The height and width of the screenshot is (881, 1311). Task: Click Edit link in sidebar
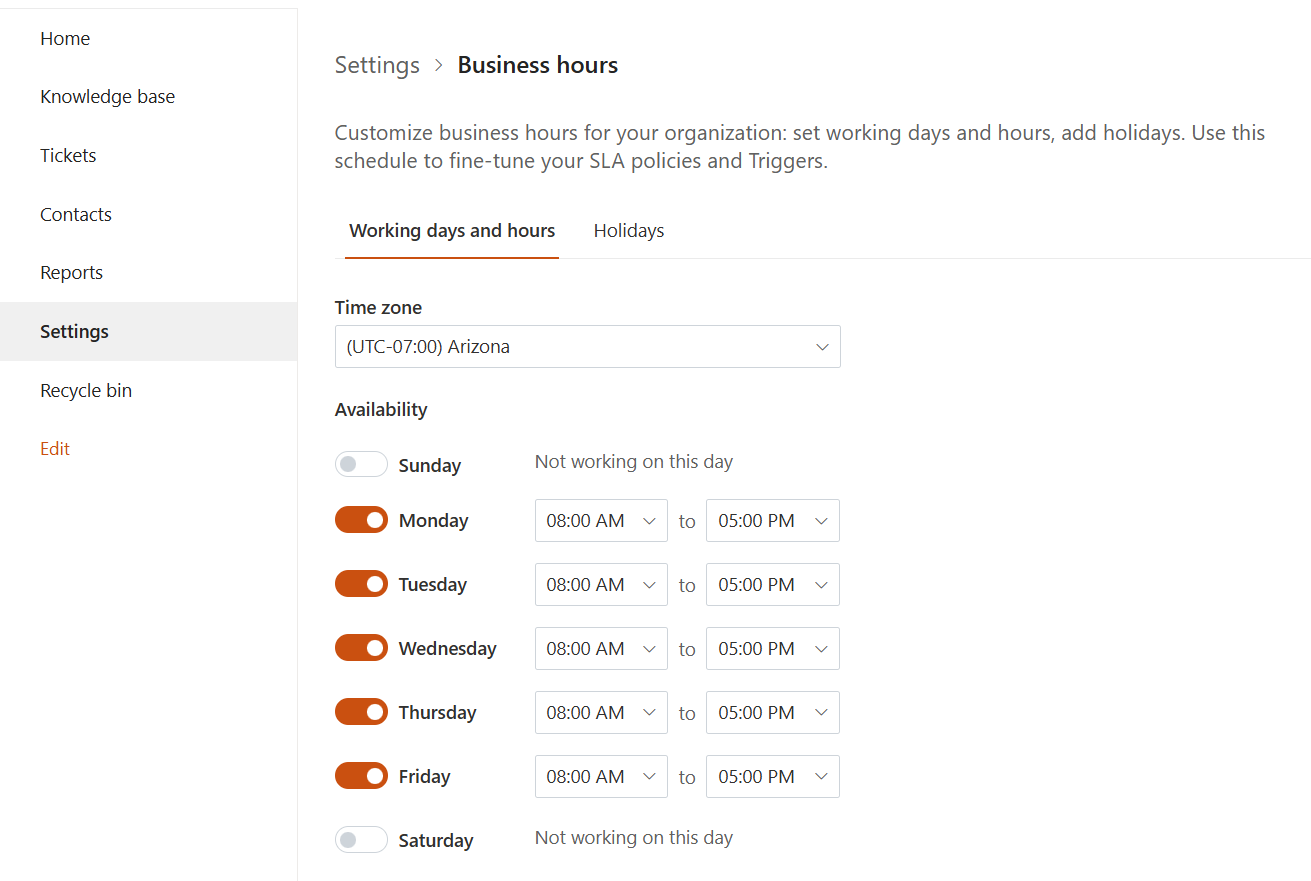click(x=55, y=449)
